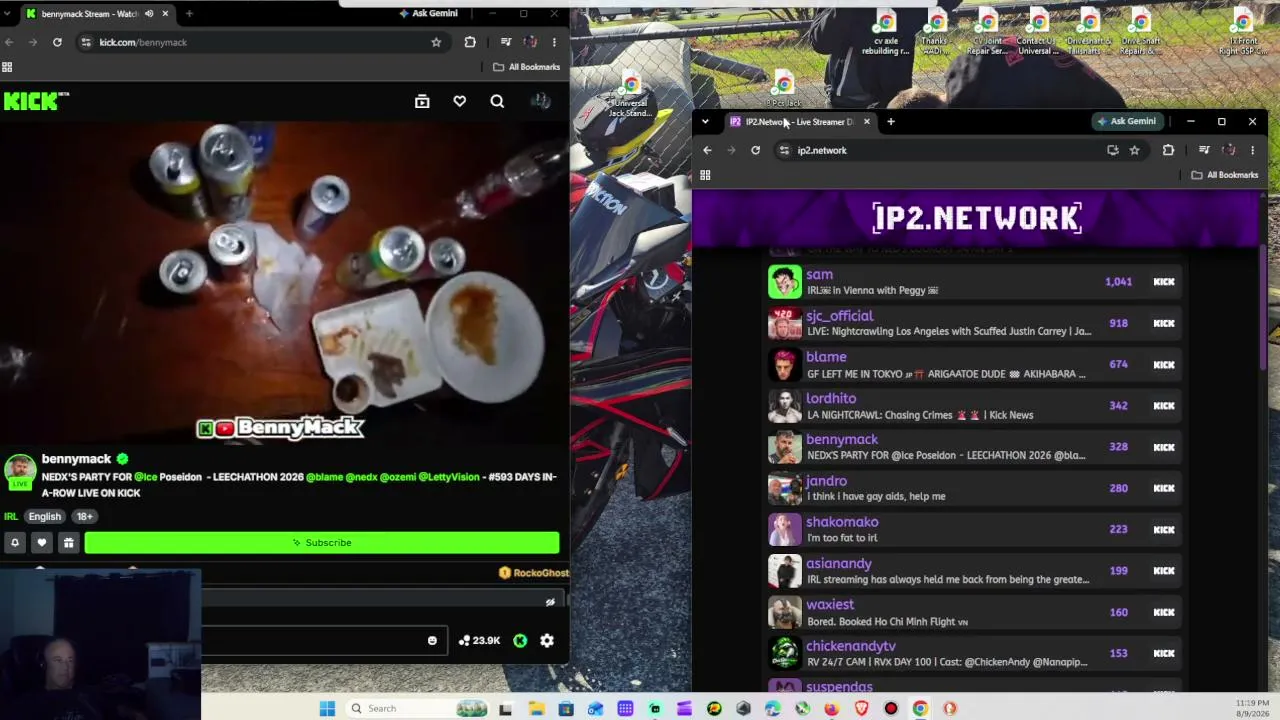Open extensions in the Kick browser window
Screen dimensions: 1280x720
click(x=470, y=42)
